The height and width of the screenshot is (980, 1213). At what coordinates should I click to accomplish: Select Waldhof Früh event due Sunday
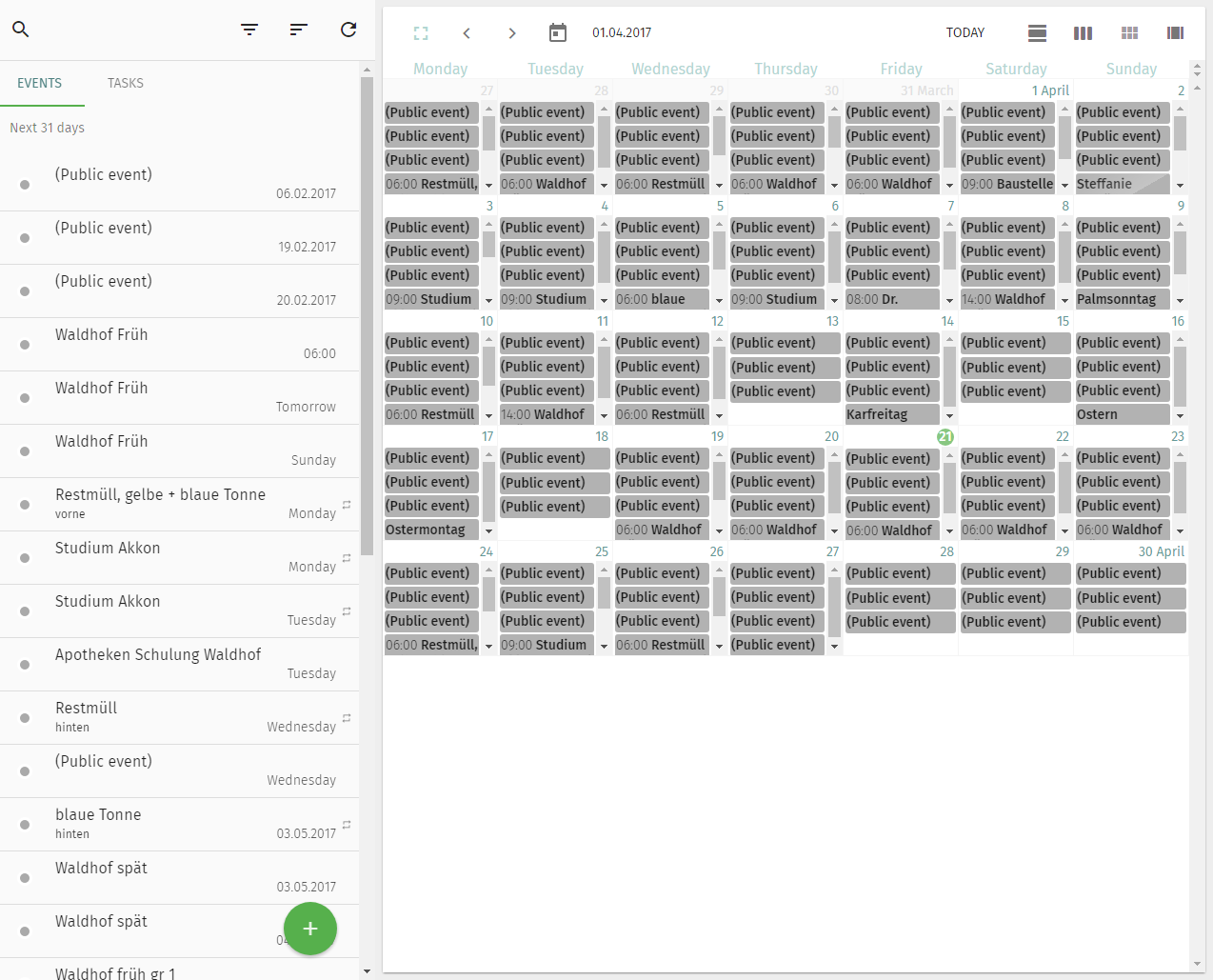coord(180,450)
